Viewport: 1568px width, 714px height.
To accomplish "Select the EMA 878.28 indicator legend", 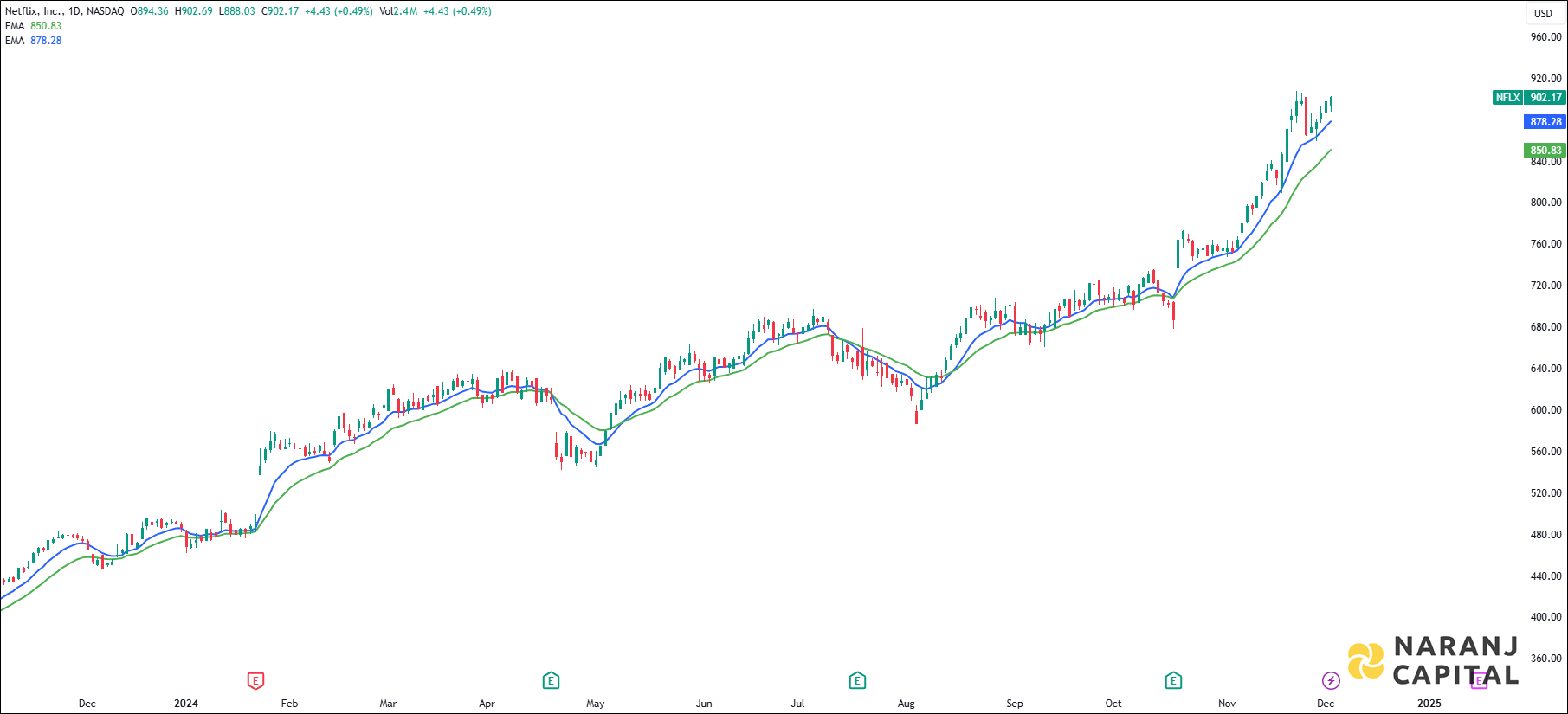I will pos(34,41).
